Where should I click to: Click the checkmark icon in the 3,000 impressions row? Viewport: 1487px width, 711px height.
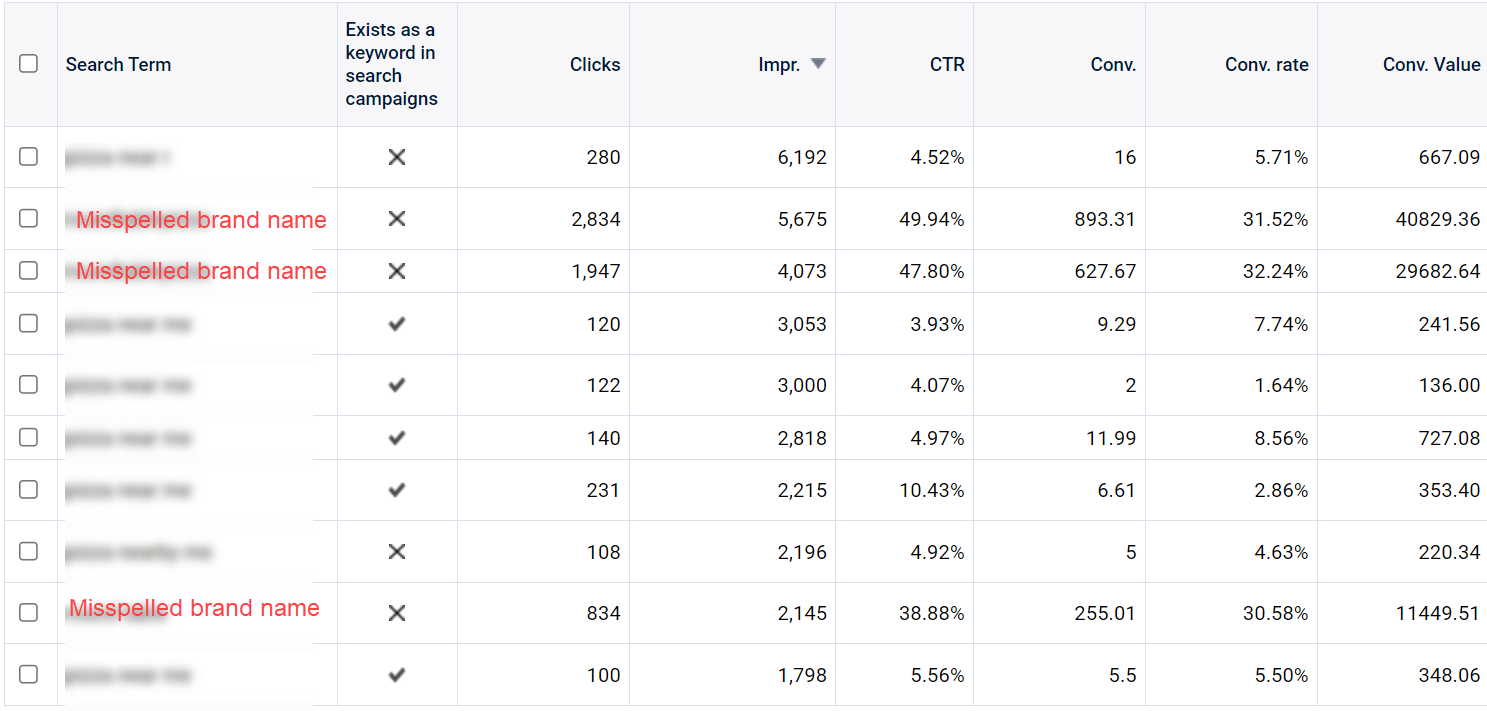point(397,385)
